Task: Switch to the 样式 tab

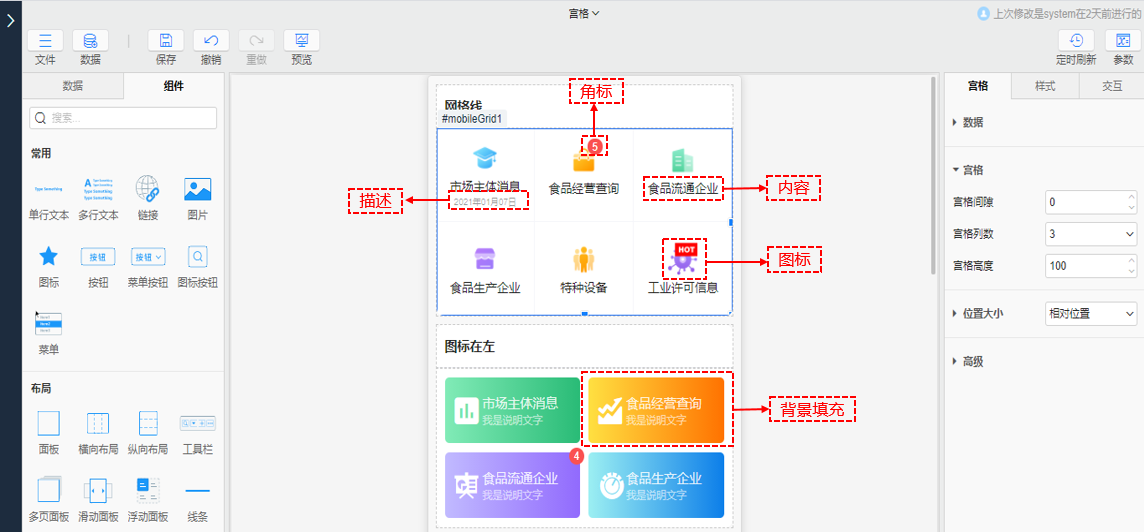Action: pyautogui.click(x=1044, y=86)
